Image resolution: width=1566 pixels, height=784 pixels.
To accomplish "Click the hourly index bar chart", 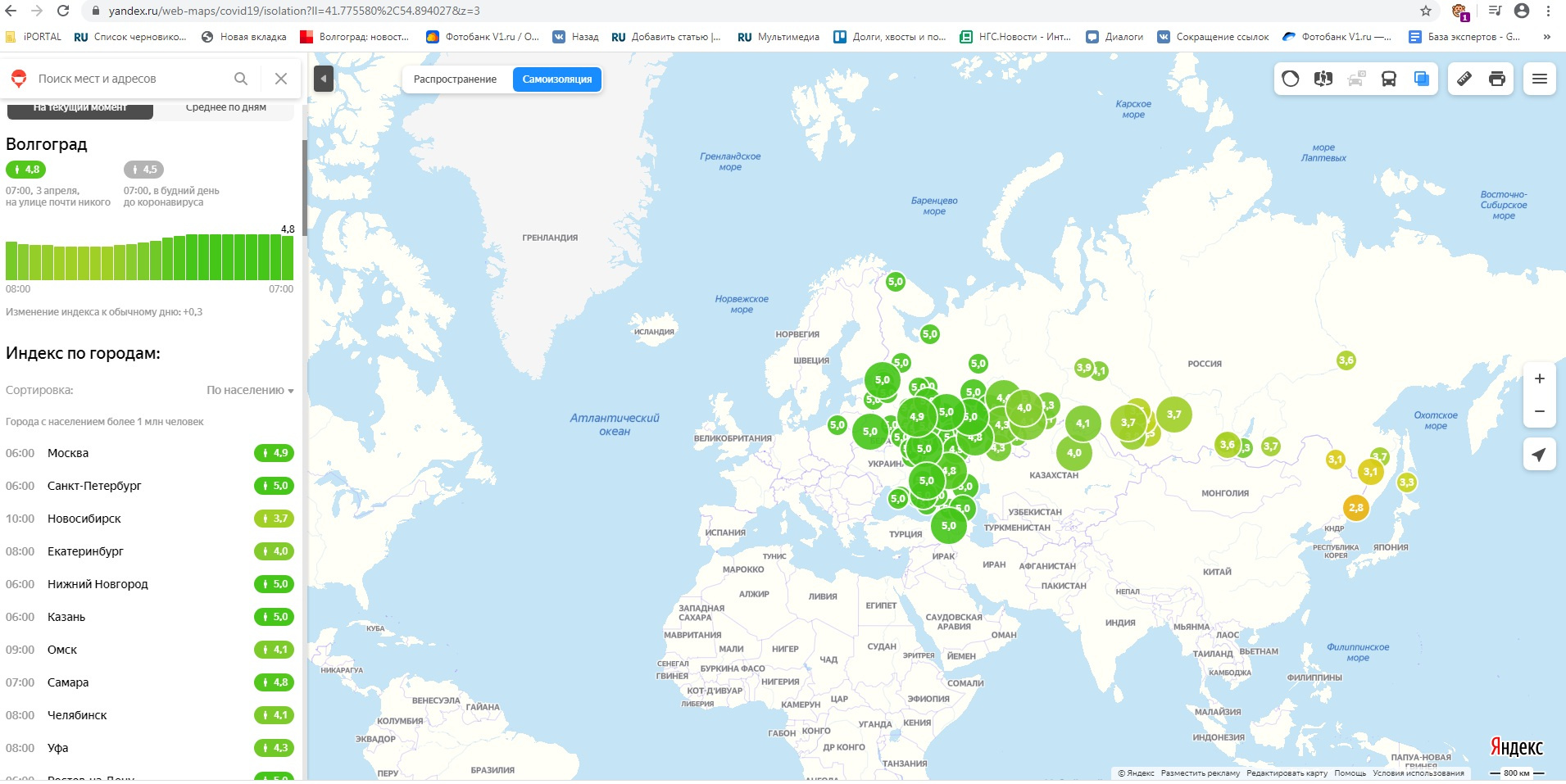I will (149, 257).
